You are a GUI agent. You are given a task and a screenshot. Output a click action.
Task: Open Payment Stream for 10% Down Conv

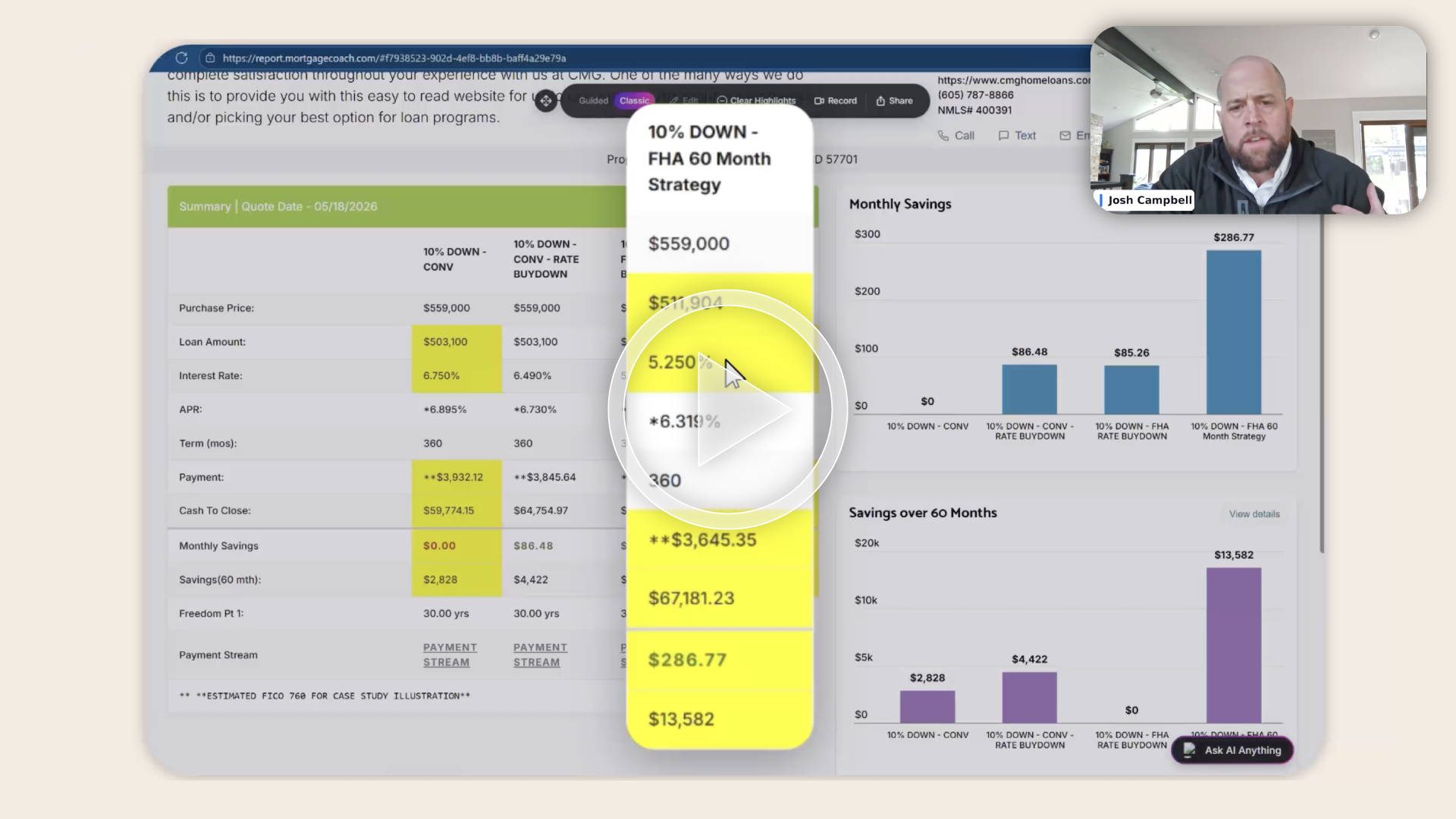(450, 654)
